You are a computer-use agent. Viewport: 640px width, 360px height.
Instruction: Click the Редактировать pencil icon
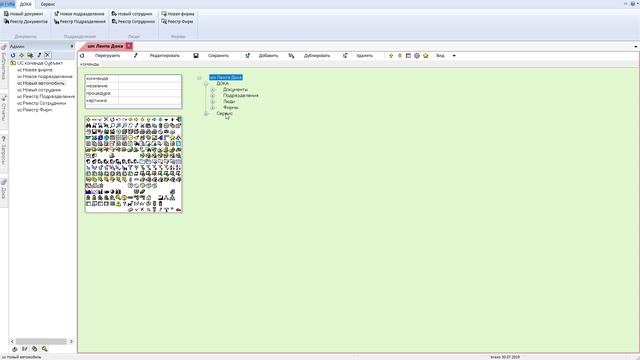[x=136, y=56]
